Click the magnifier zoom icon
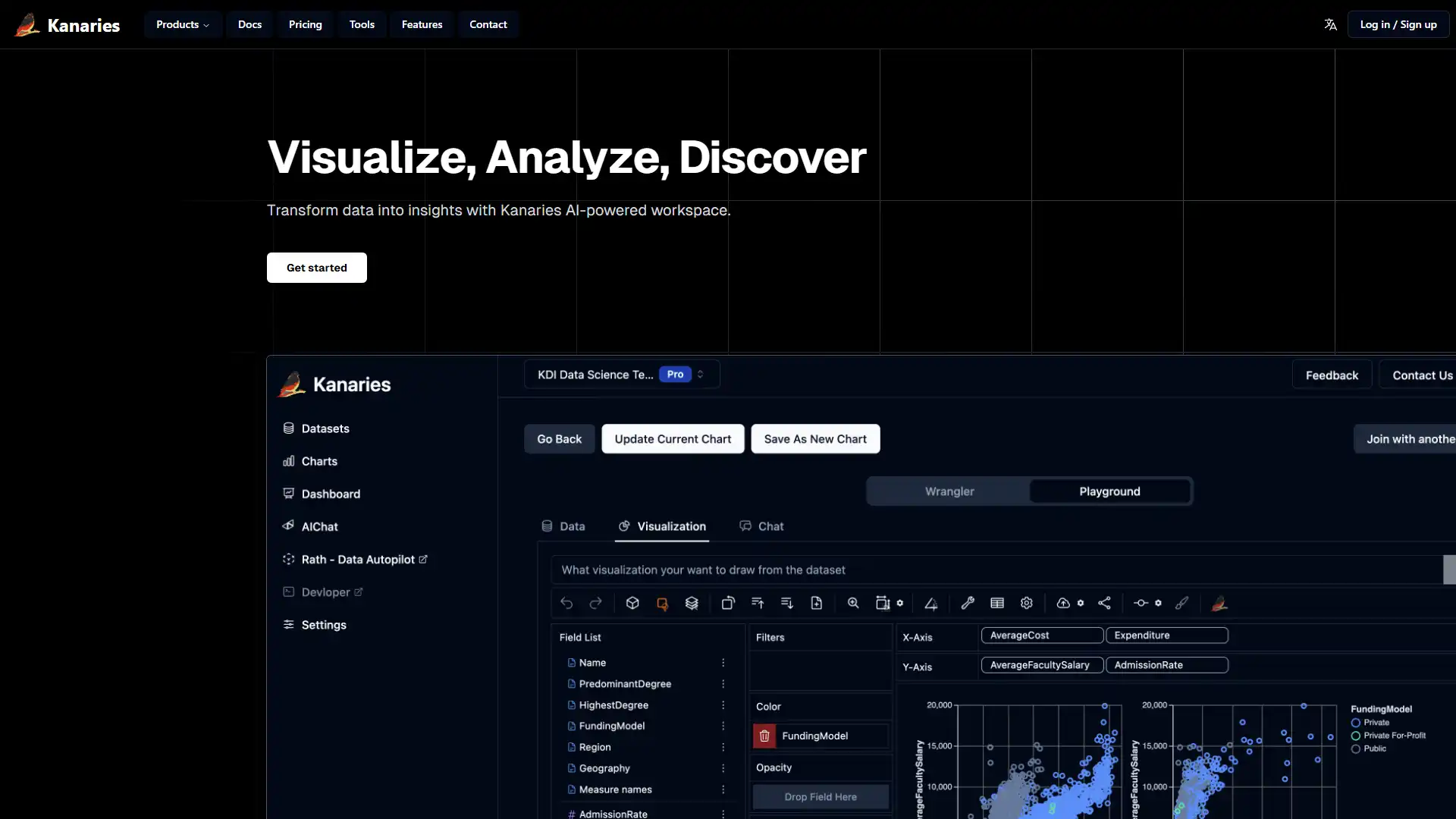The width and height of the screenshot is (1456, 819). point(853,603)
